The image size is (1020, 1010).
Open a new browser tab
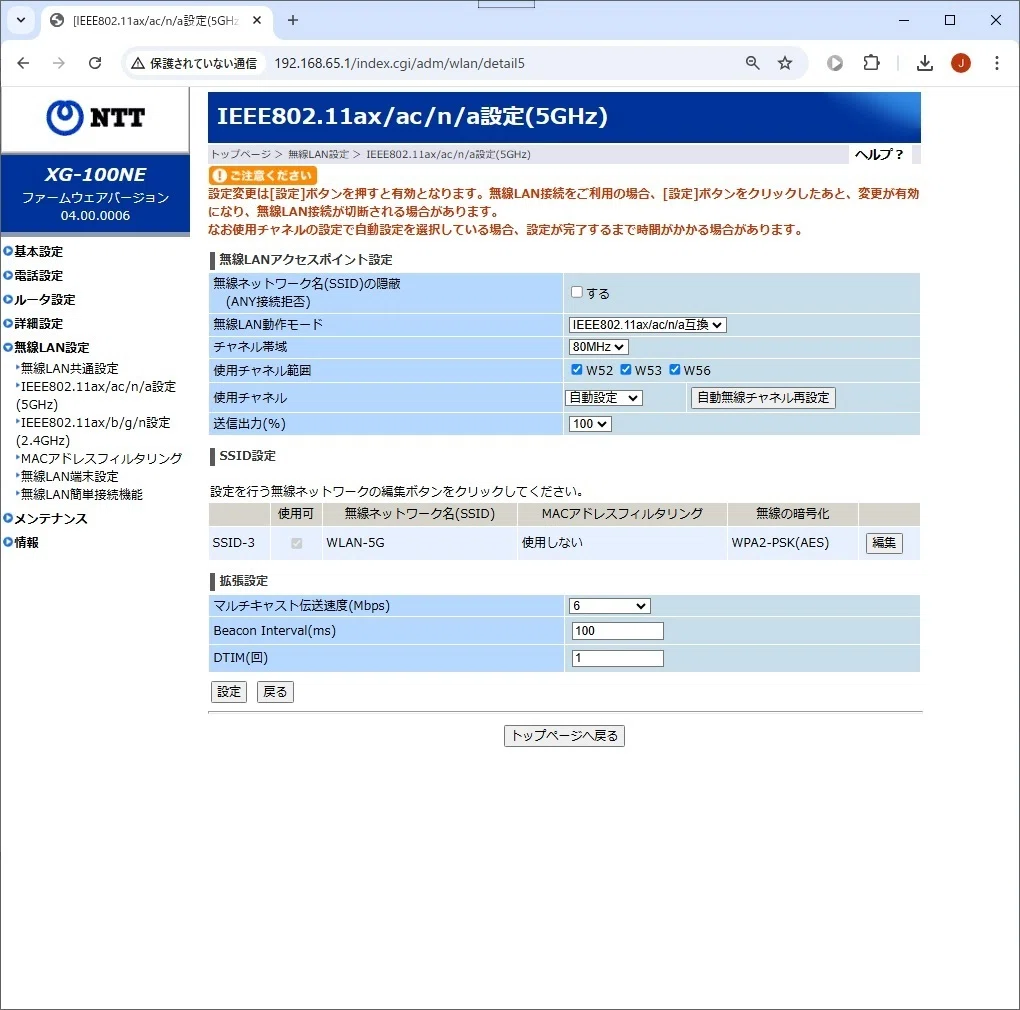point(293,20)
